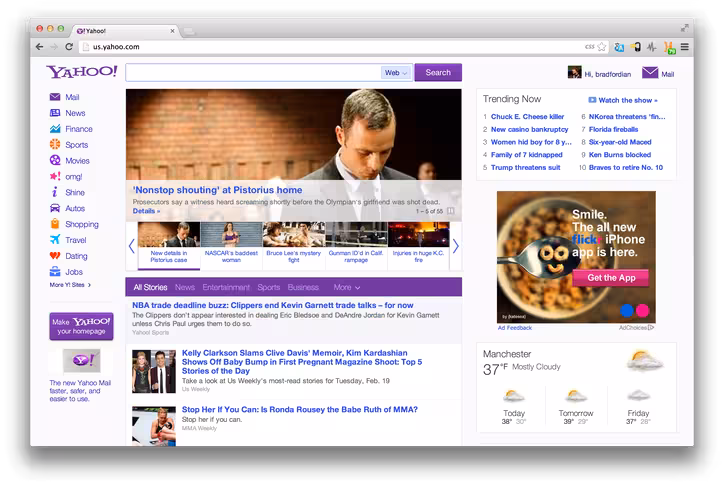This screenshot has width=724, height=488.
Task: Click the css extension icon in address bar
Action: 590,47
